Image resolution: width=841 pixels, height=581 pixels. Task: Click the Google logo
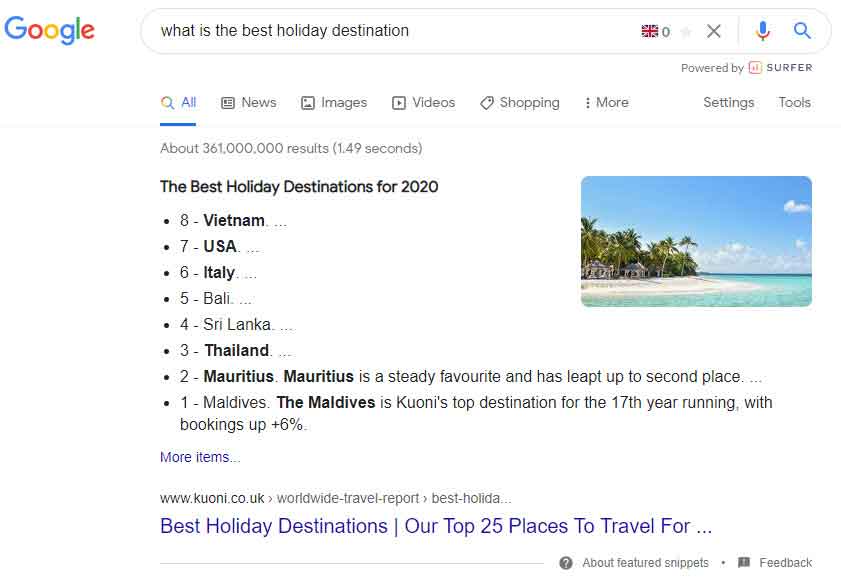pos(50,30)
